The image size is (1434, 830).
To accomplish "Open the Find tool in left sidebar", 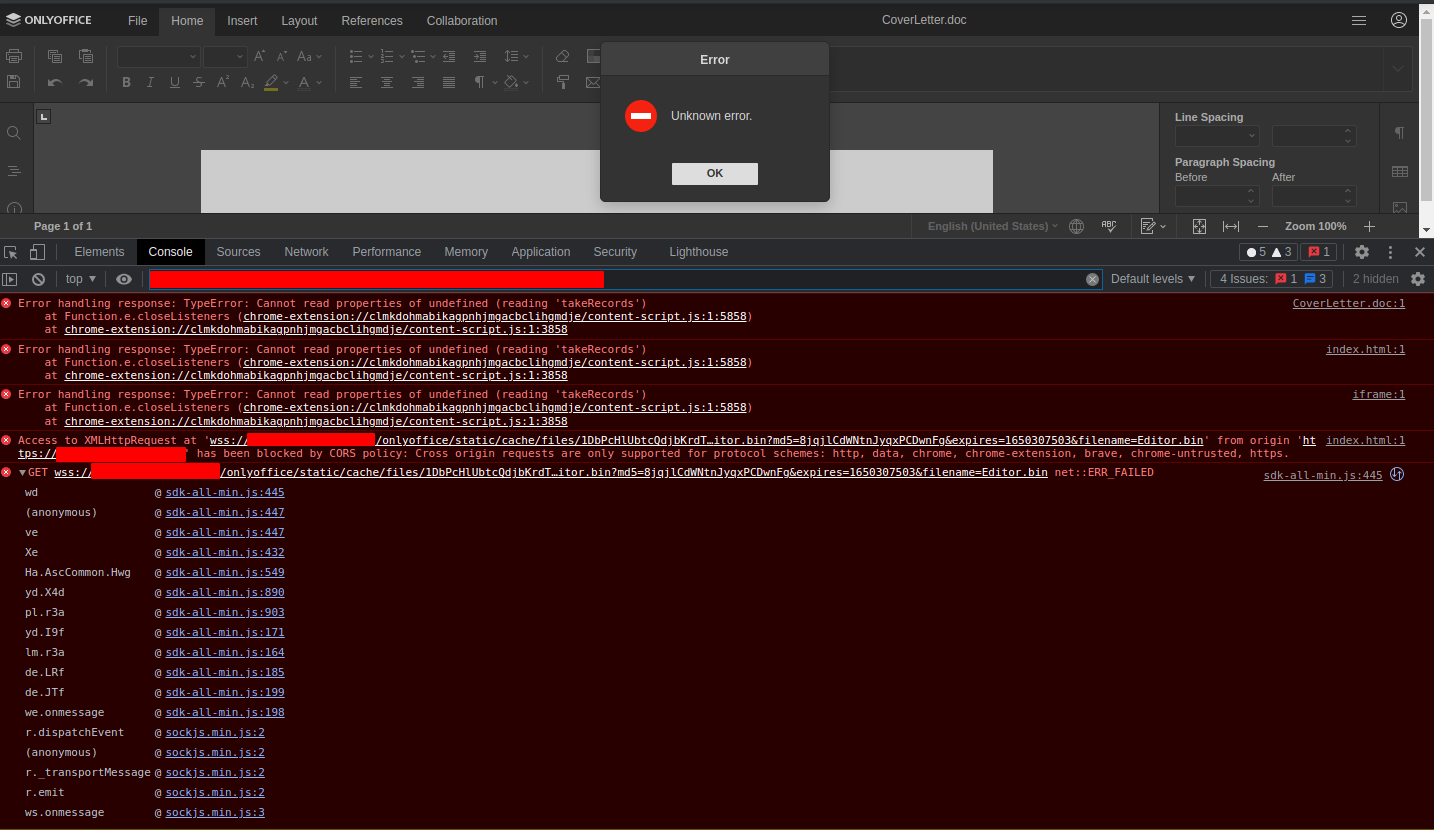I will click(x=14, y=132).
